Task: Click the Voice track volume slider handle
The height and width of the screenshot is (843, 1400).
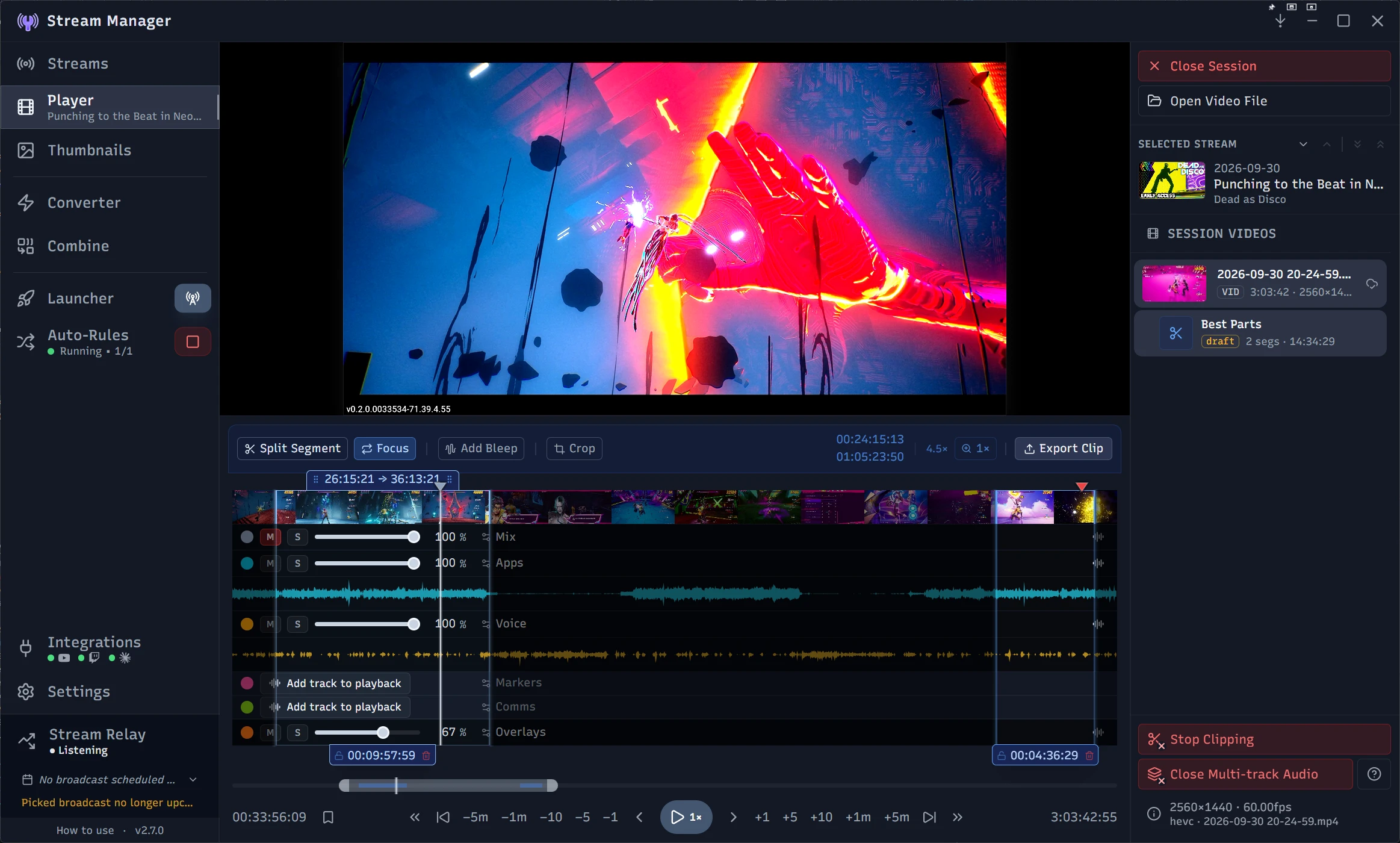Action: point(413,624)
